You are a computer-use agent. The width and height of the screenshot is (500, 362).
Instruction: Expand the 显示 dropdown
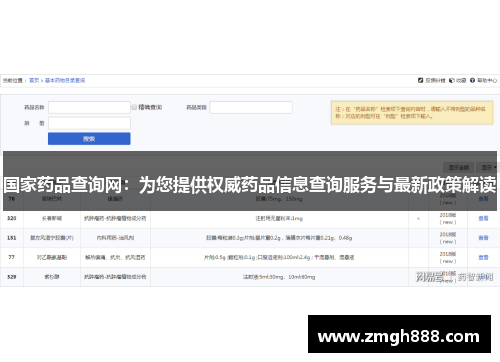click(x=488, y=167)
